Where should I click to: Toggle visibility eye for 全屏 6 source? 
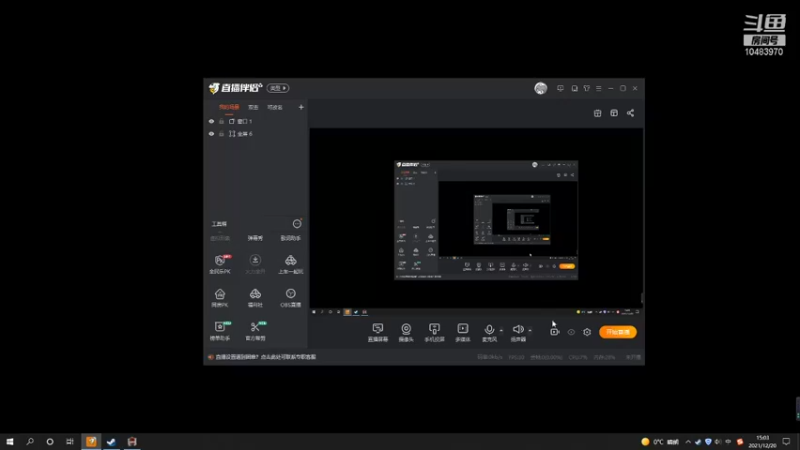coord(211,134)
